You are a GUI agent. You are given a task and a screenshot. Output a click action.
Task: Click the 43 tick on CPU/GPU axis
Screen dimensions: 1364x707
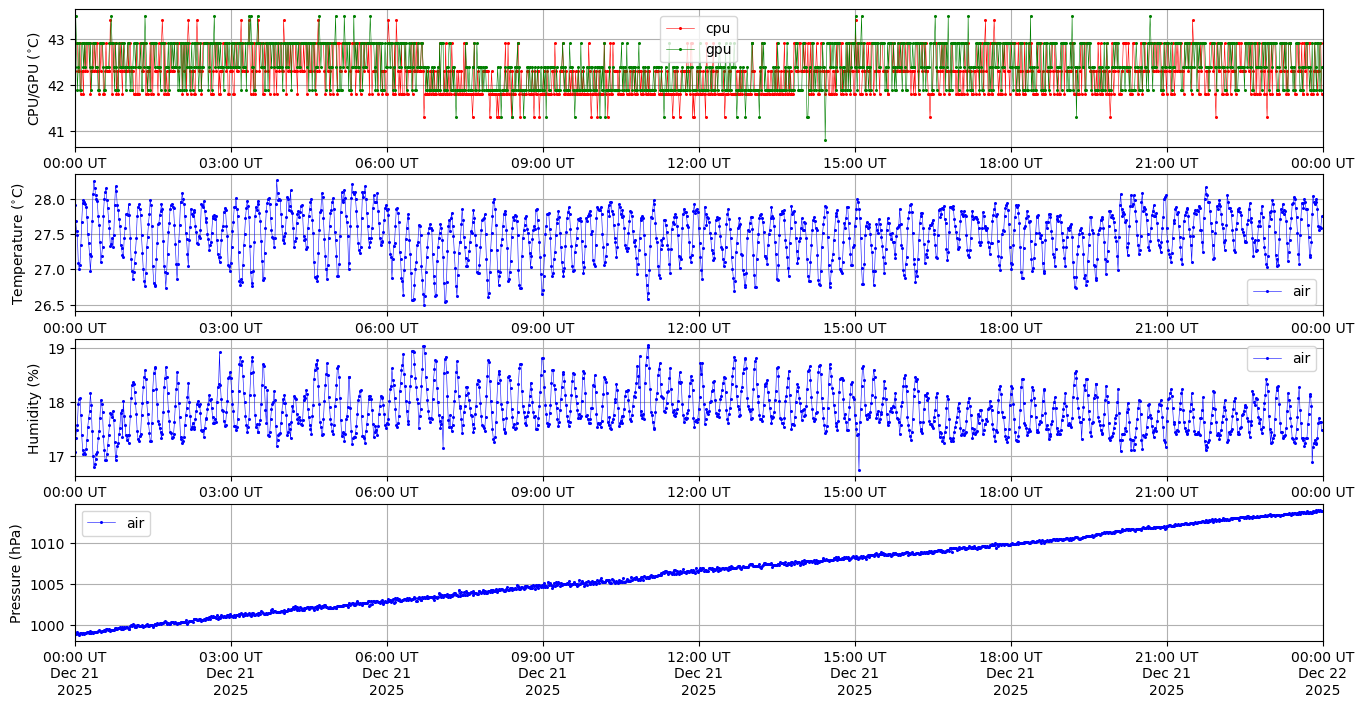click(56, 40)
